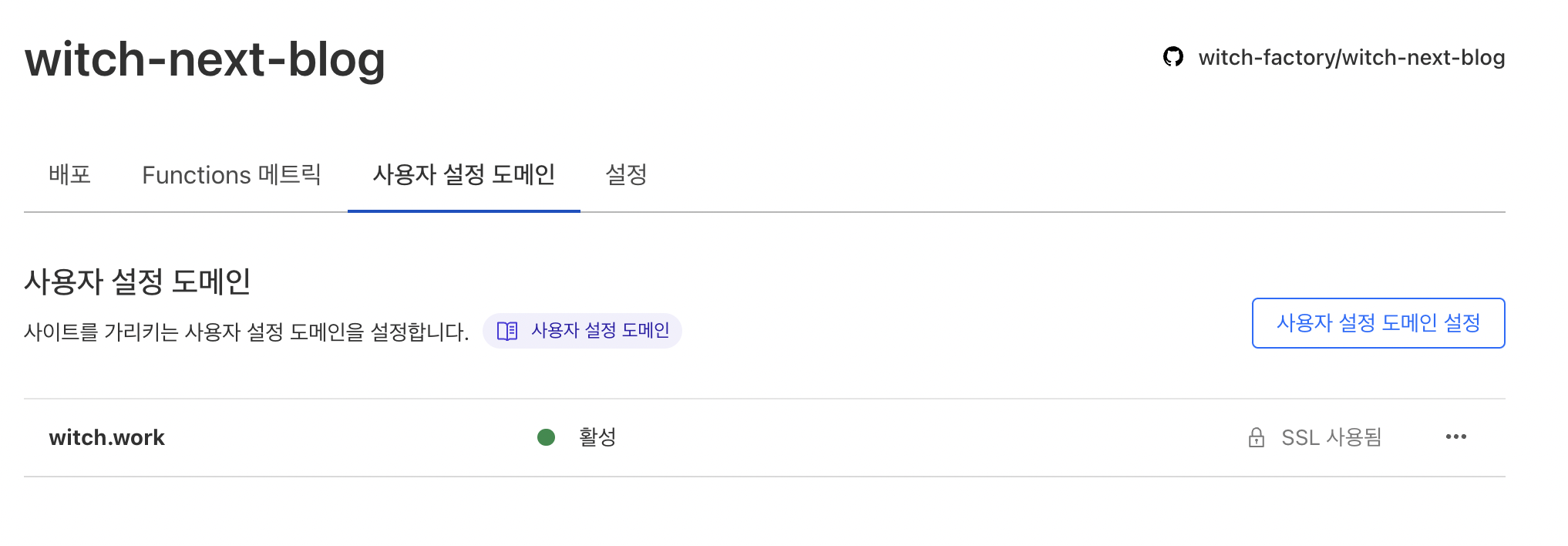Click the green active status dot
Viewport: 1568px width, 546px height.
[x=546, y=437]
